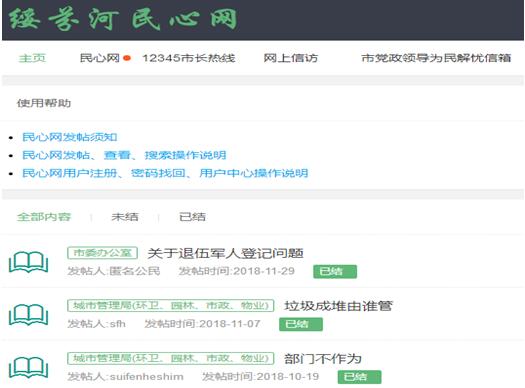Open book icon for 关于退伍军人登记问题 post
Viewport: 525px width, 388px height.
(28, 262)
